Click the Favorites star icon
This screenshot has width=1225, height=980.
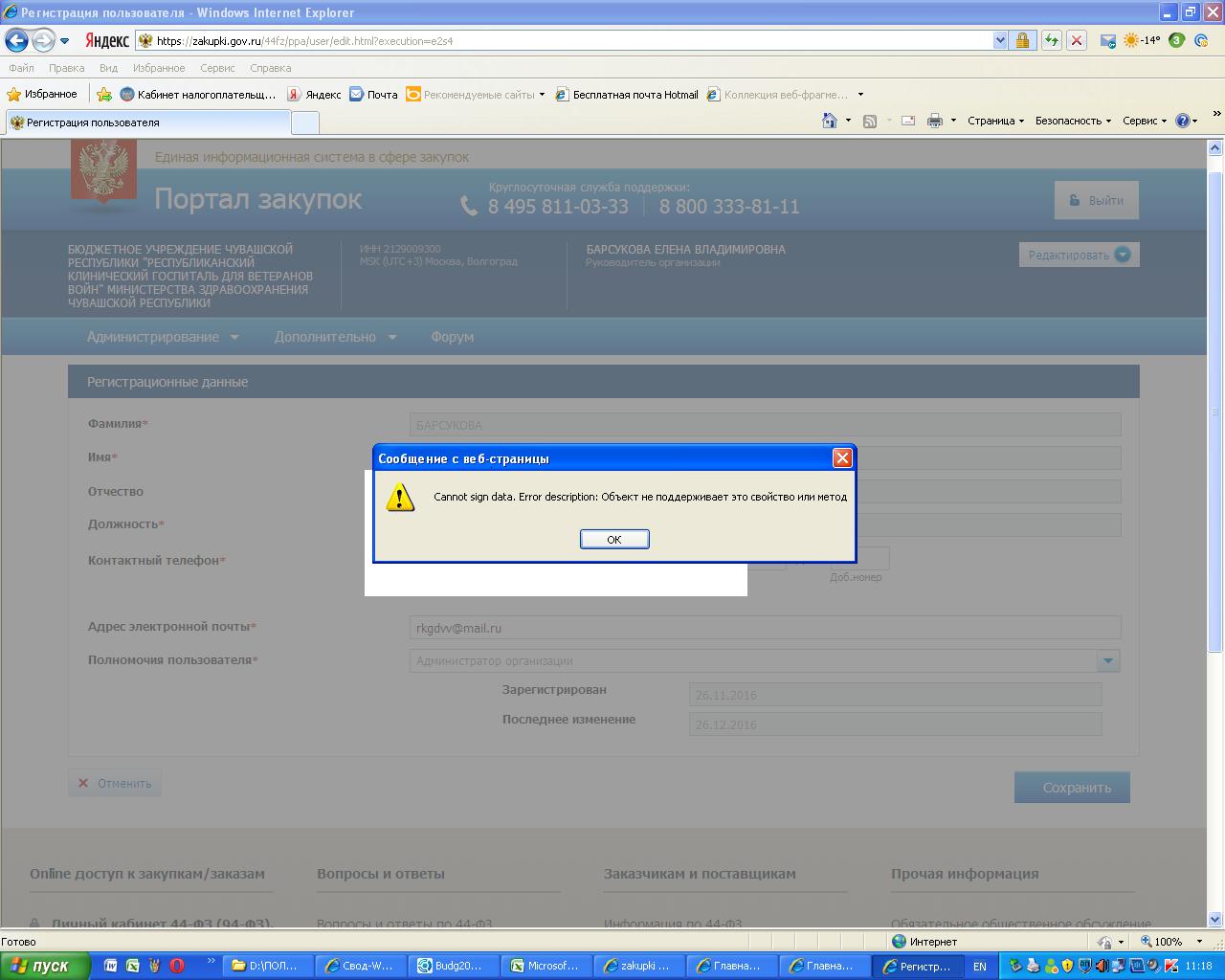14,94
